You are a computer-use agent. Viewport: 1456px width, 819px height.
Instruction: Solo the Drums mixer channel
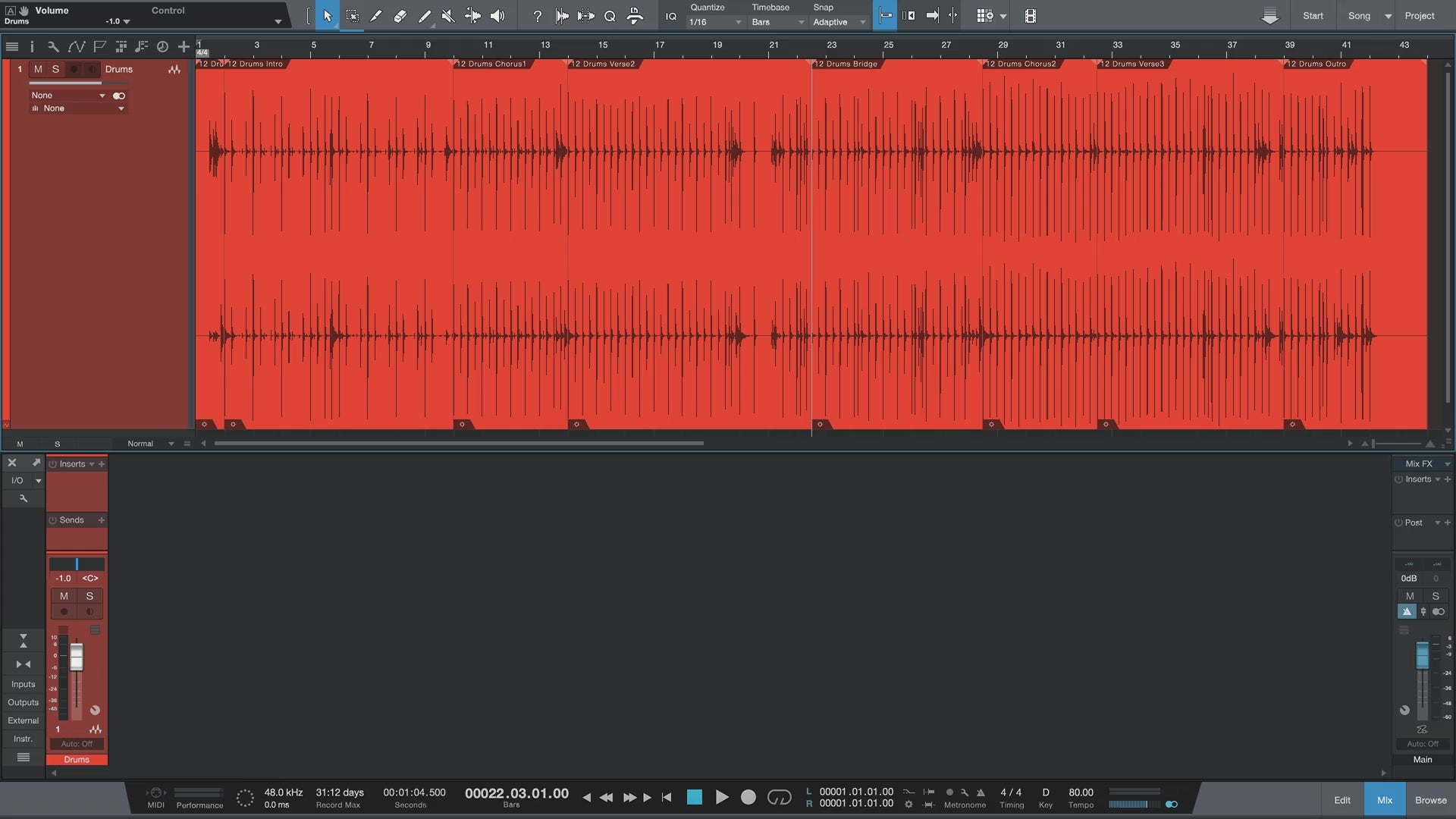(x=89, y=596)
